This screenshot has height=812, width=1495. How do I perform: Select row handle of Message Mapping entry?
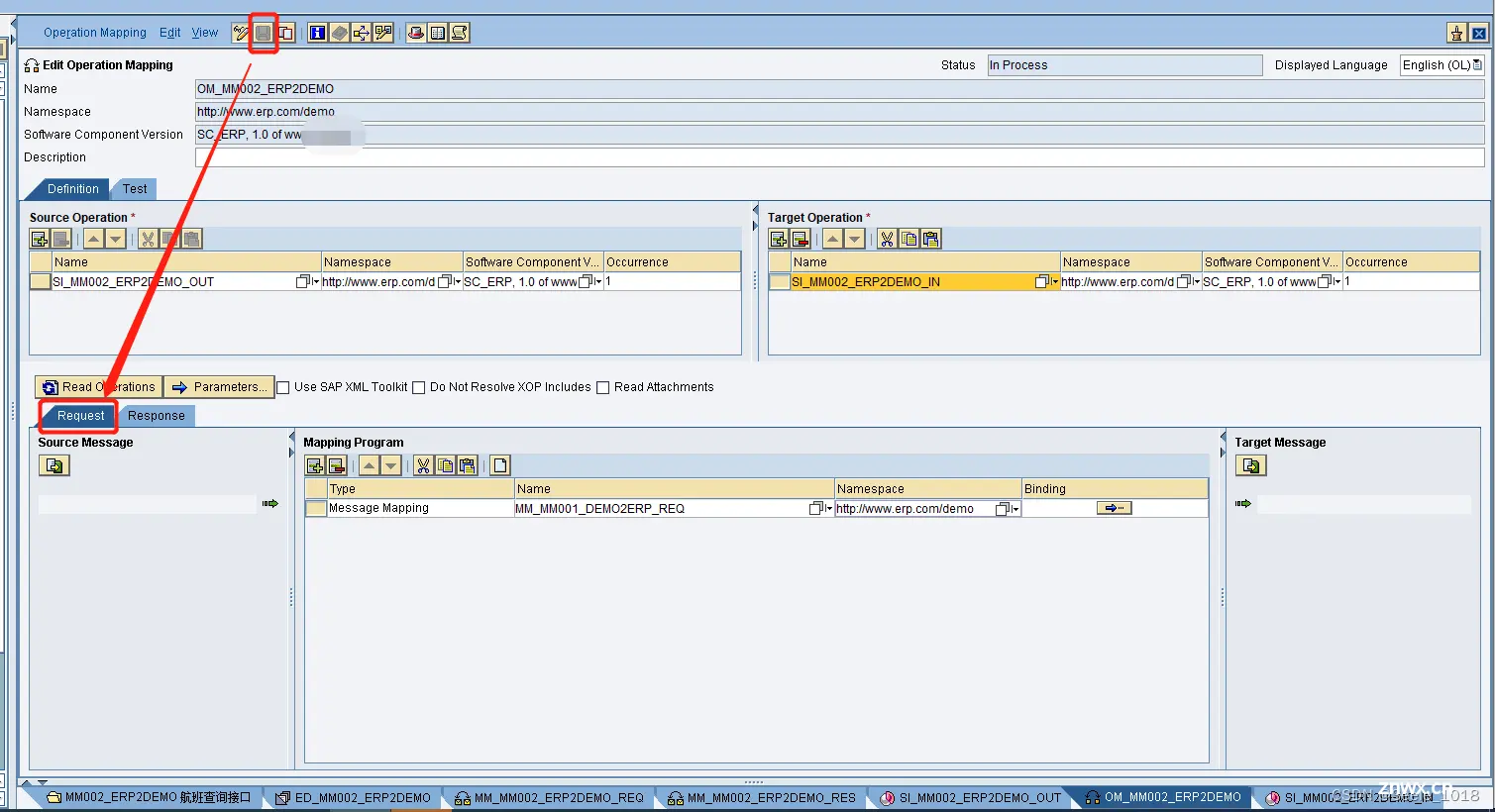click(316, 508)
